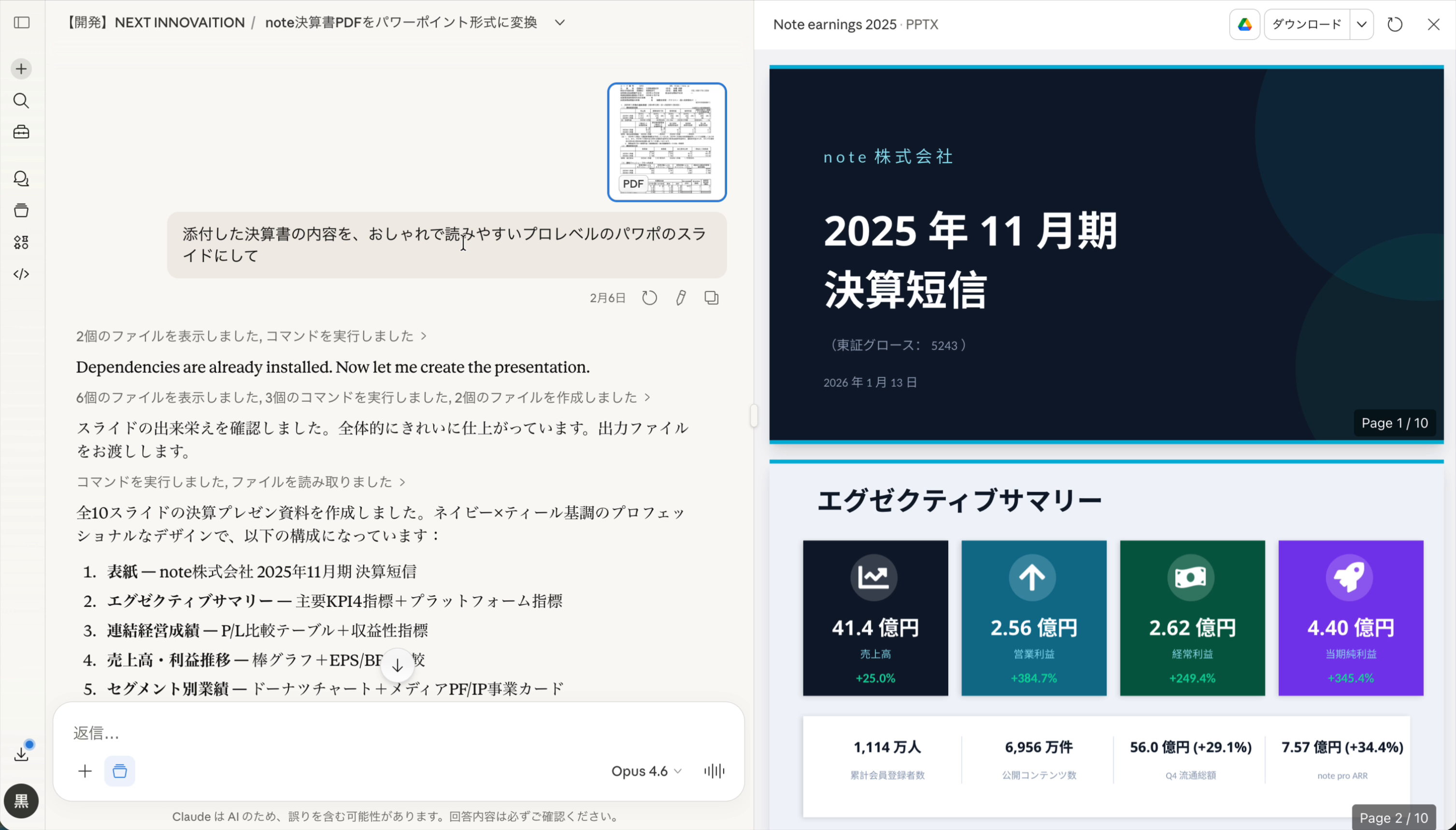
Task: Open a new chat with the plus icon
Action: pos(21,69)
